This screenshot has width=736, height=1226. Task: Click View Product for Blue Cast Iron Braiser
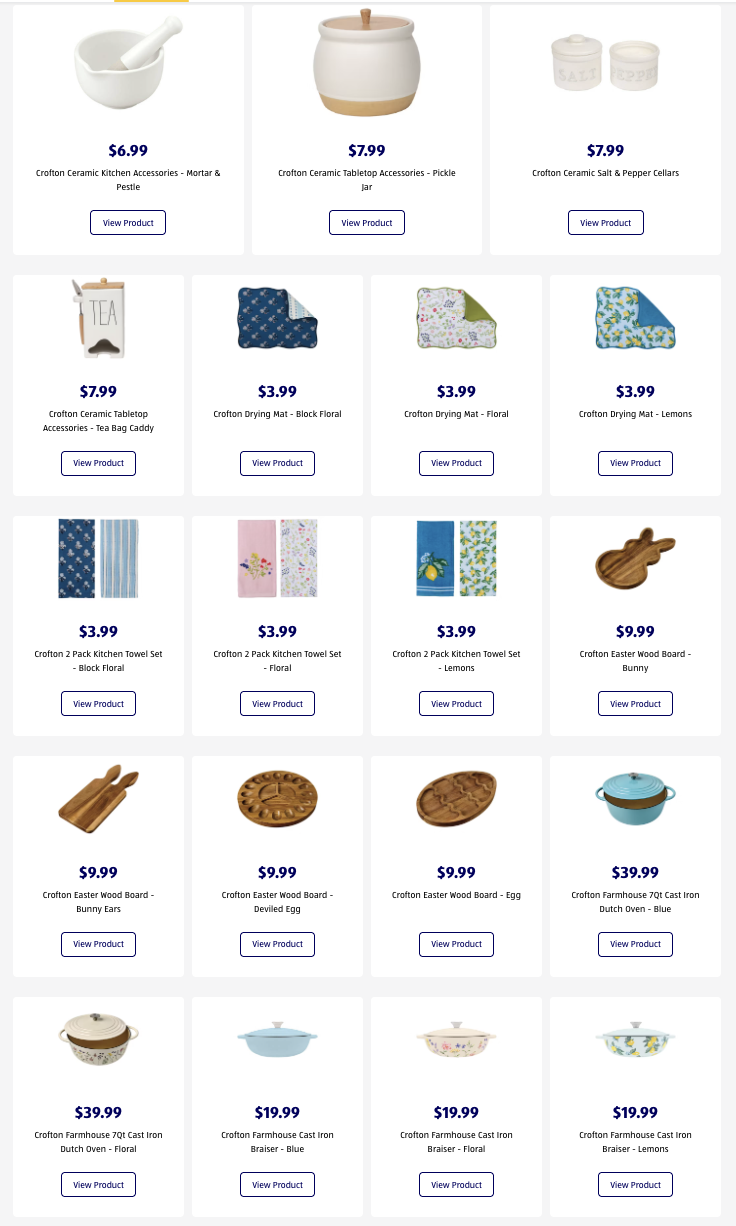[277, 1185]
